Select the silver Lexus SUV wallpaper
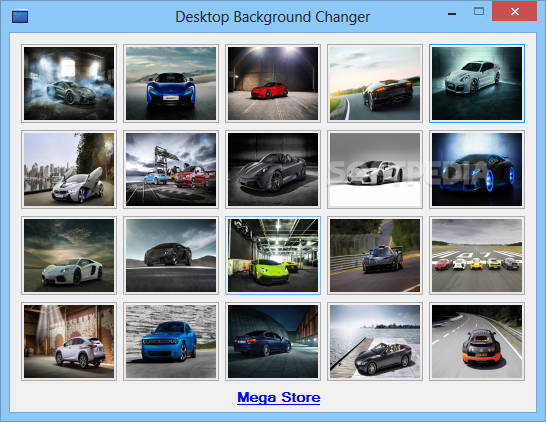Screen dimensions: 546x422 [69, 342]
